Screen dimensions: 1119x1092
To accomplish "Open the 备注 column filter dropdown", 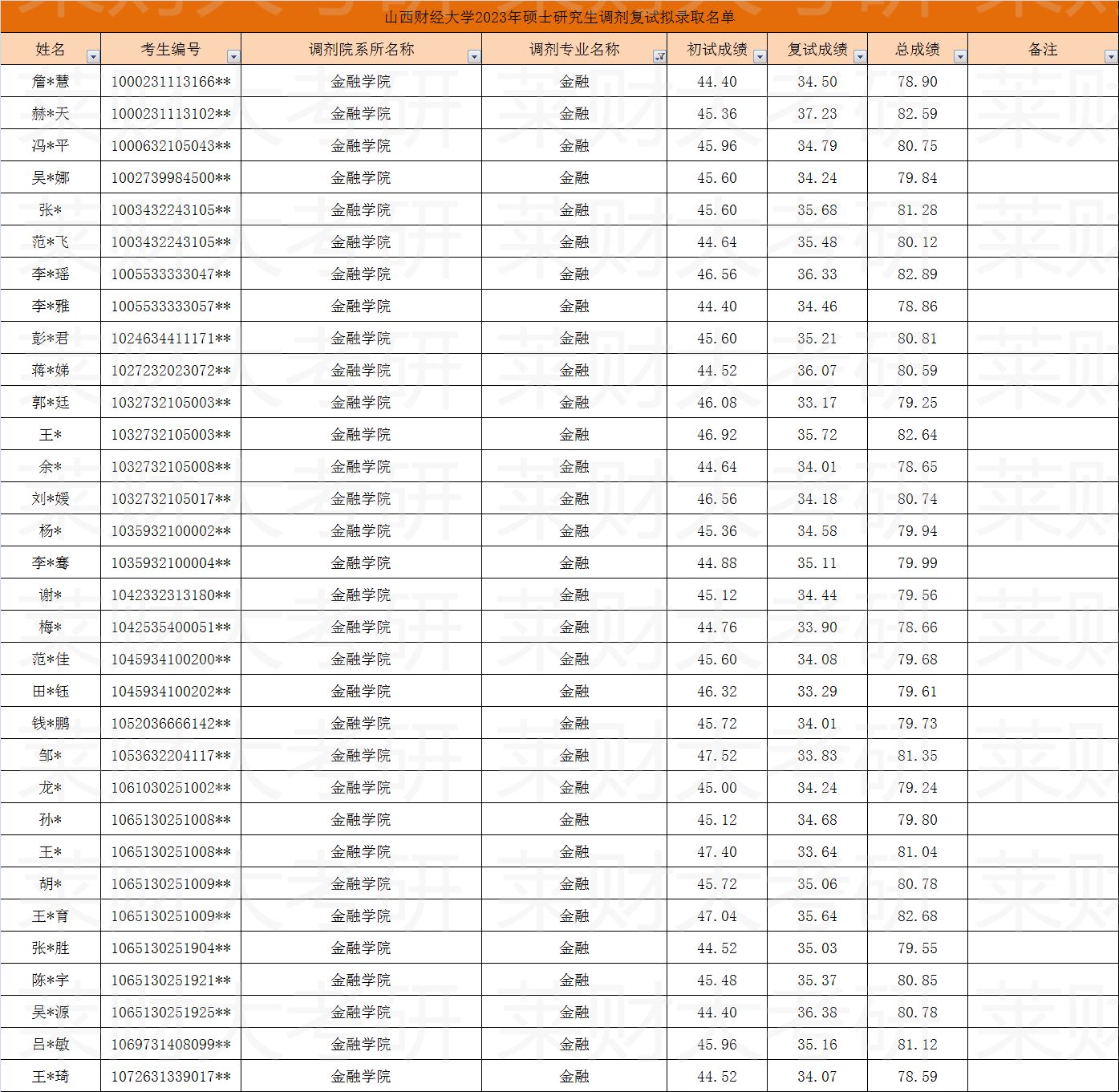I will 1111,57.
